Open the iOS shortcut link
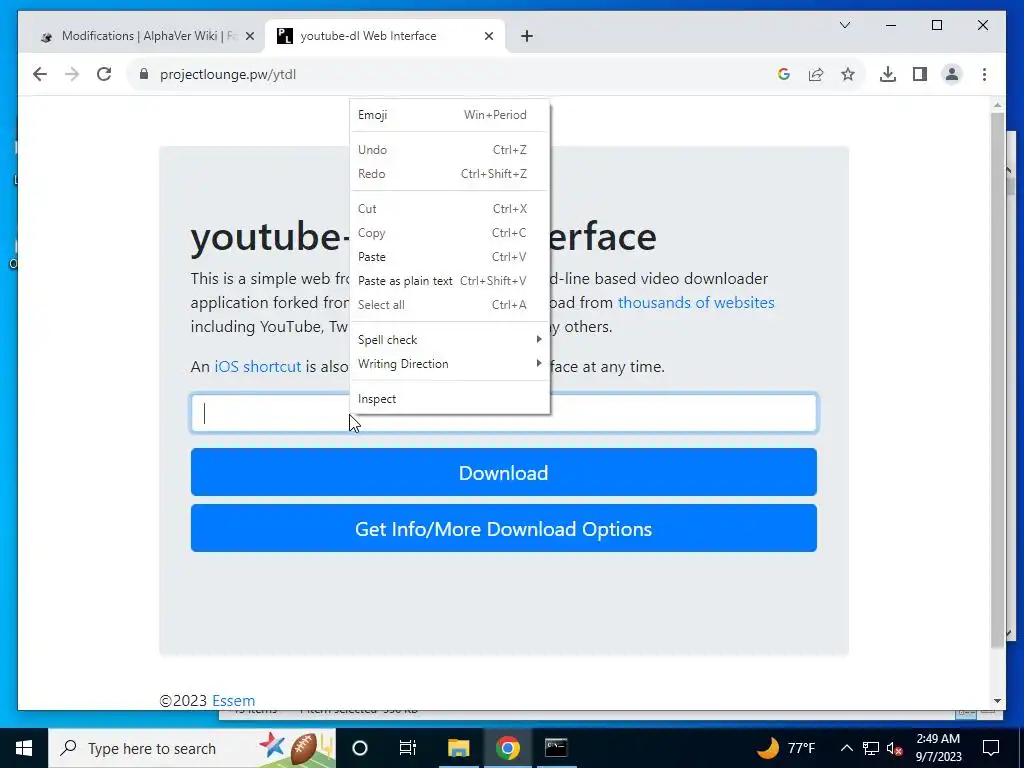Image resolution: width=1024 pixels, height=768 pixels. point(258,366)
